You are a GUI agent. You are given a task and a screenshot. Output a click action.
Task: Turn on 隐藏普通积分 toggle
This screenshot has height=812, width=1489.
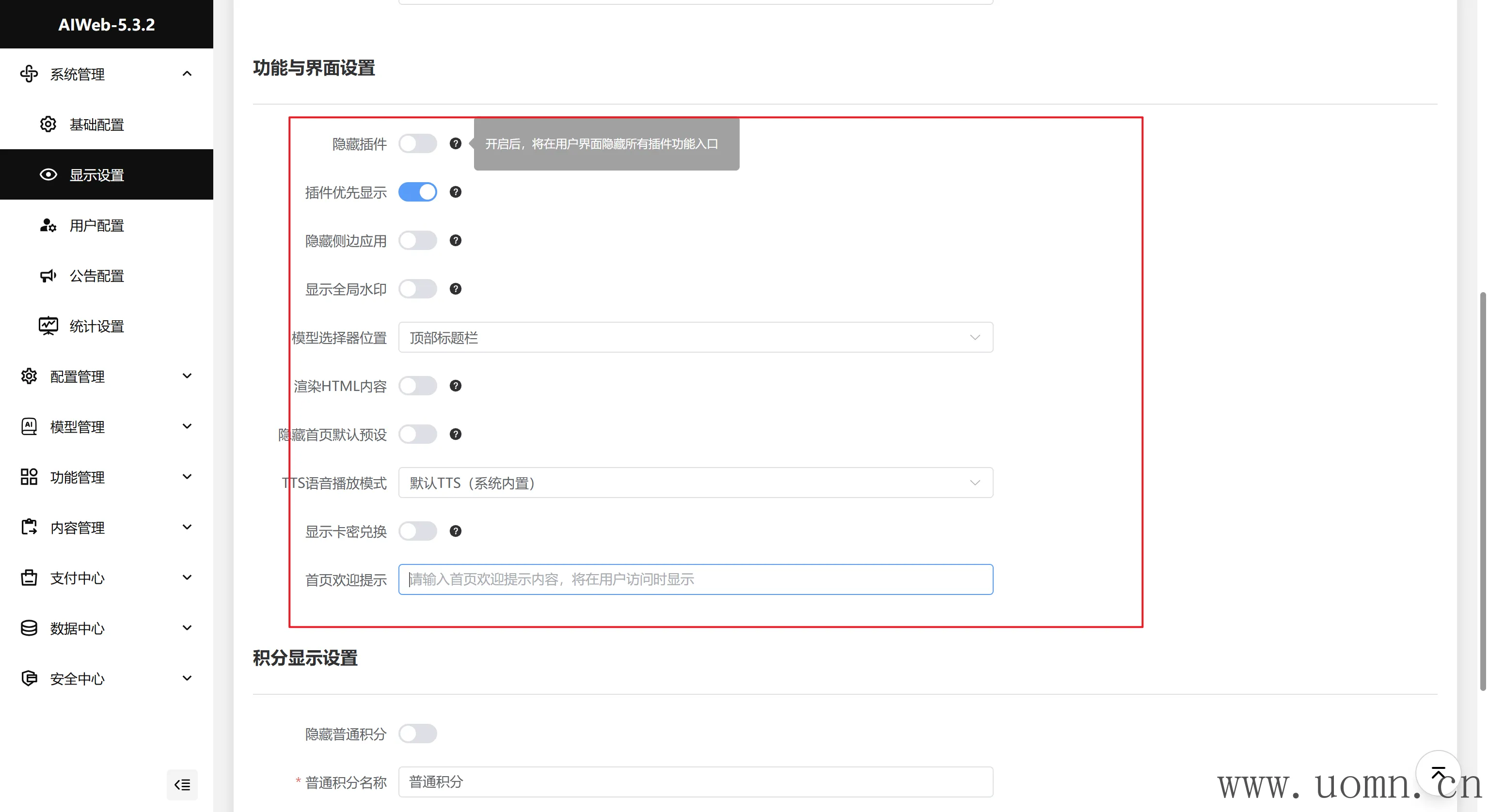[417, 734]
